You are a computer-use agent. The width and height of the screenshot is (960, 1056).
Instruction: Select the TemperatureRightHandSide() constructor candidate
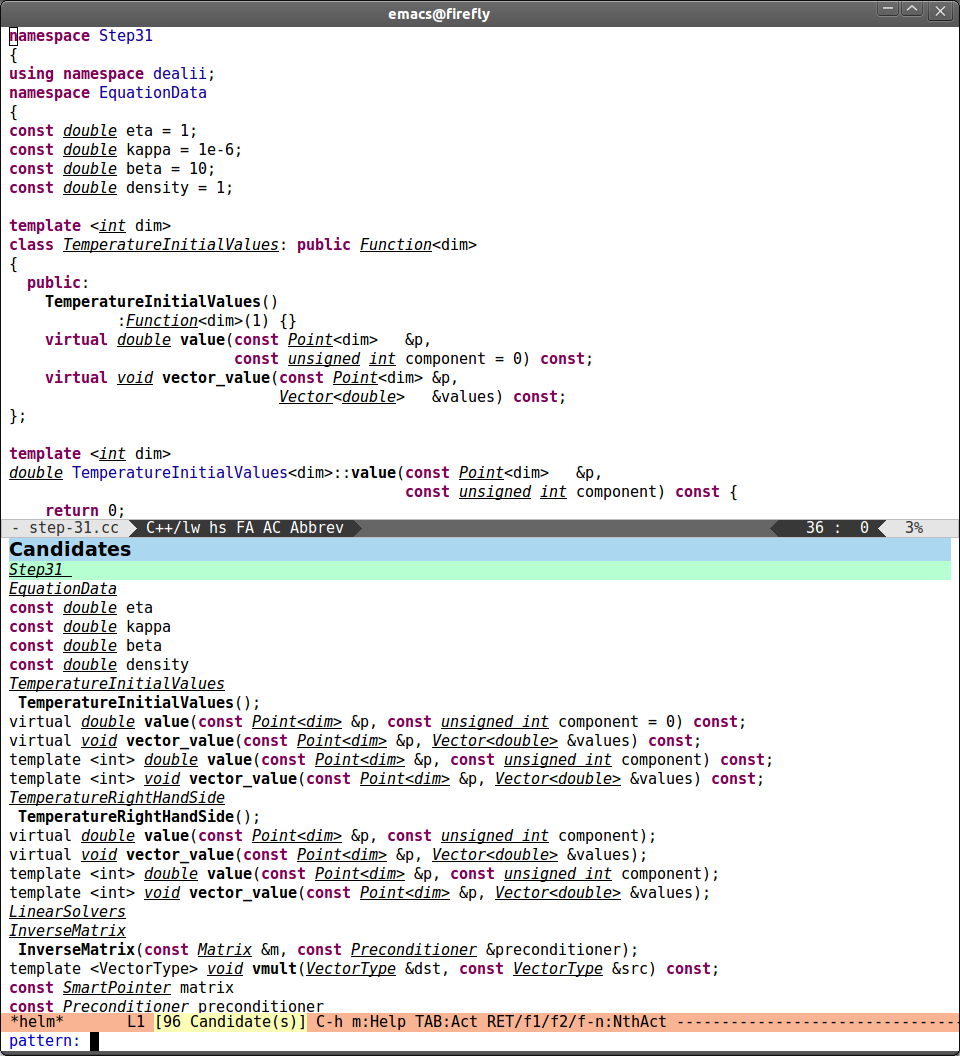click(x=139, y=816)
